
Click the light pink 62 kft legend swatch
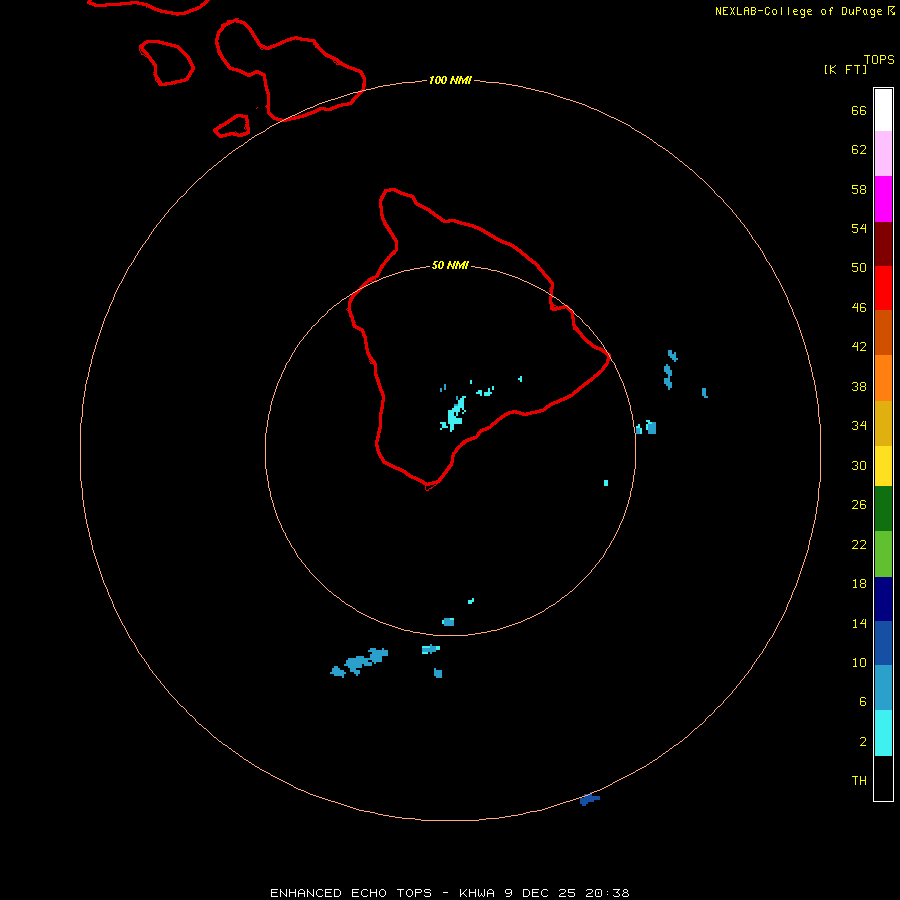coord(883,153)
